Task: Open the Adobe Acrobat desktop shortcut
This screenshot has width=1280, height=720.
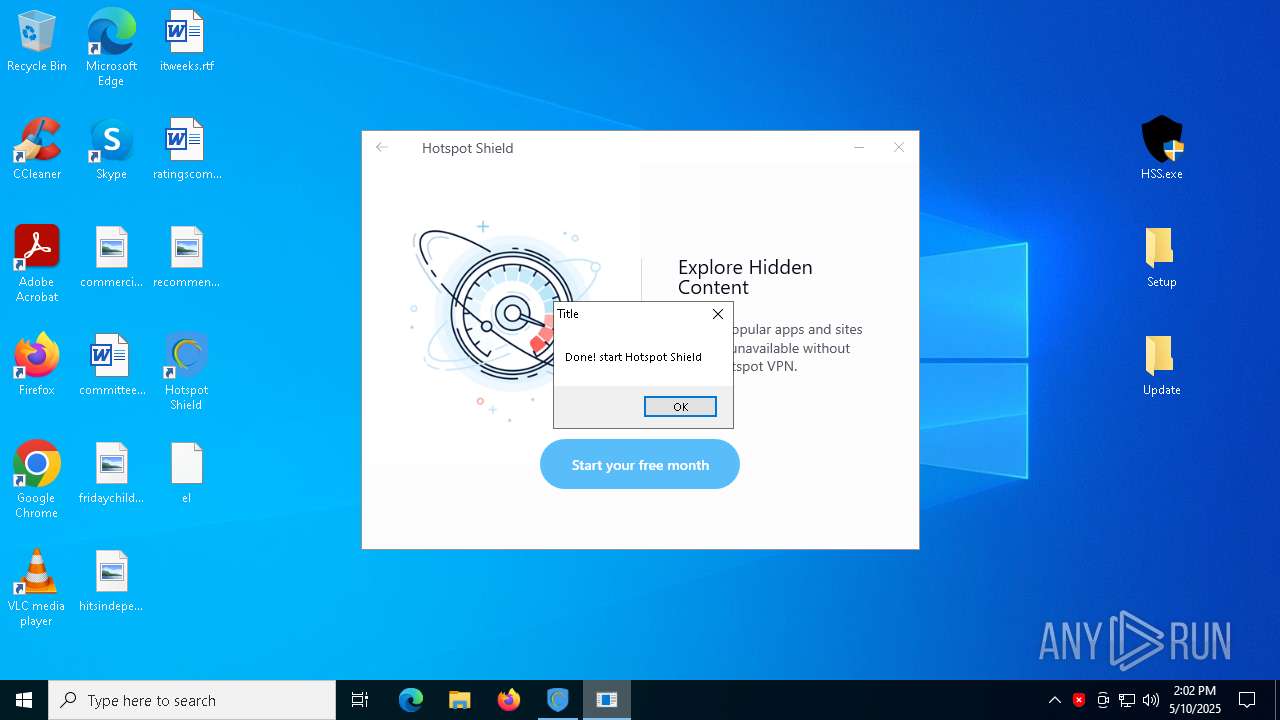Action: click(37, 264)
